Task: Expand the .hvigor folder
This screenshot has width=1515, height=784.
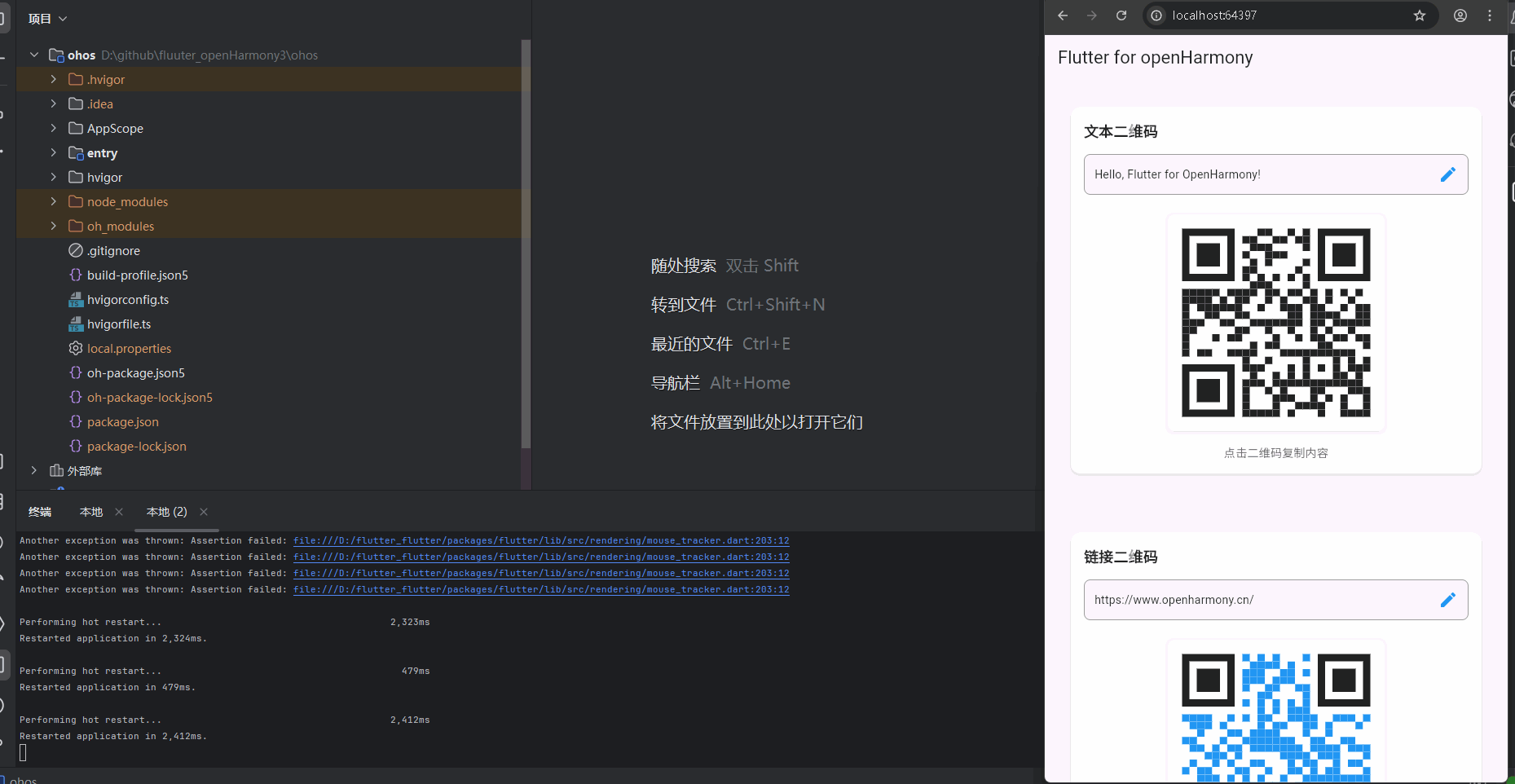Action: 54,79
